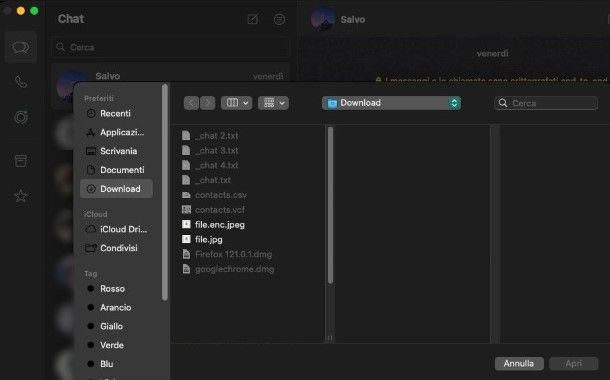Viewport: 610px width, 380px height.
Task: Click the Applicazioni app icon in sidebar
Action: point(91,132)
